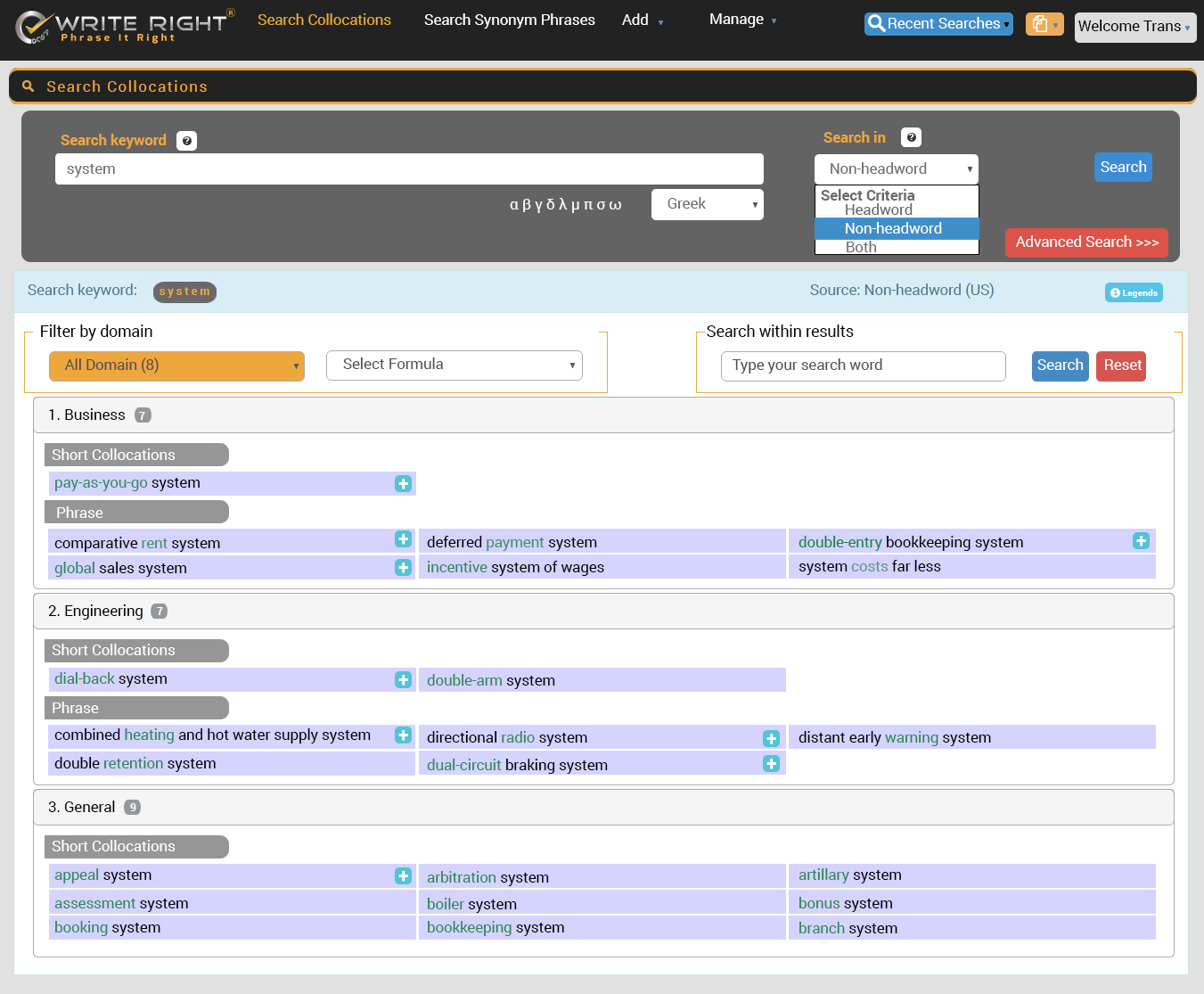1204x994 pixels.
Task: Click help icon beside Search in label
Action: pyautogui.click(x=911, y=137)
